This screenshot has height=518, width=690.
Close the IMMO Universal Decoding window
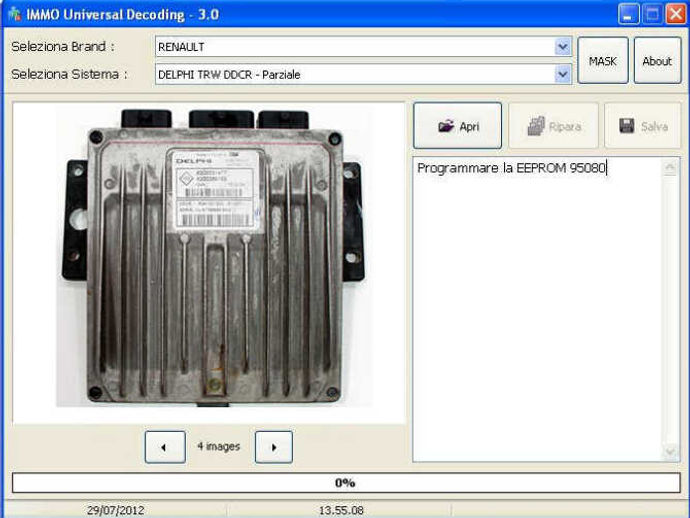676,15
